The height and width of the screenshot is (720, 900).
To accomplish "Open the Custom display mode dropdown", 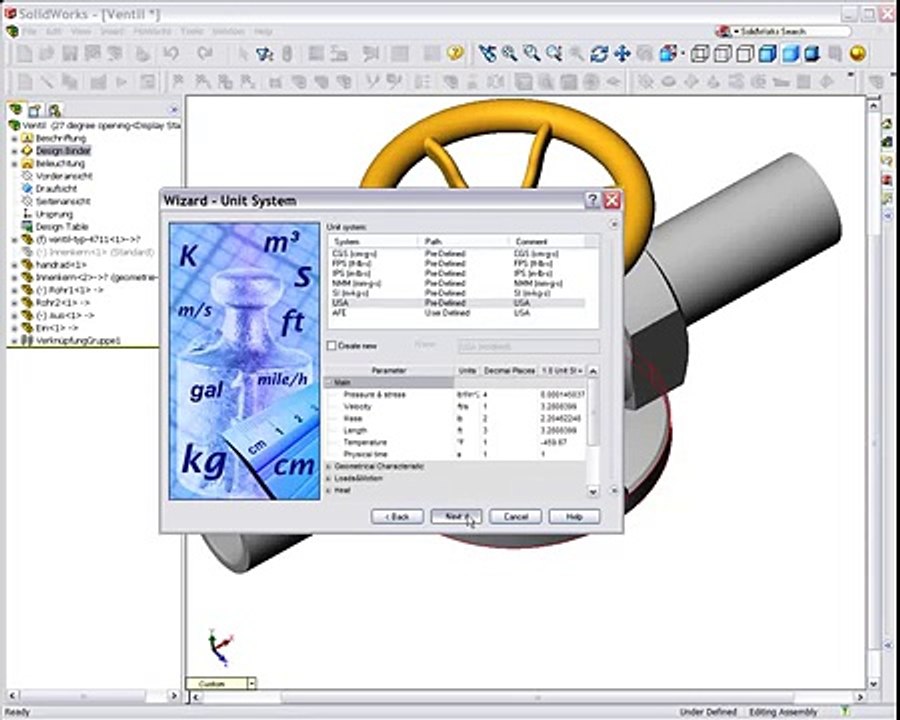I will click(251, 683).
